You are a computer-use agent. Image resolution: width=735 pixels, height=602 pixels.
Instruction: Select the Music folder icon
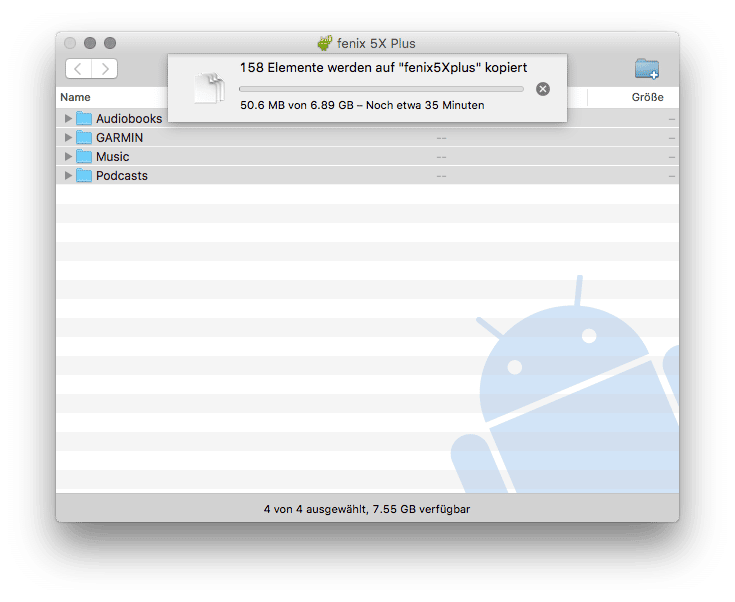click(x=84, y=156)
